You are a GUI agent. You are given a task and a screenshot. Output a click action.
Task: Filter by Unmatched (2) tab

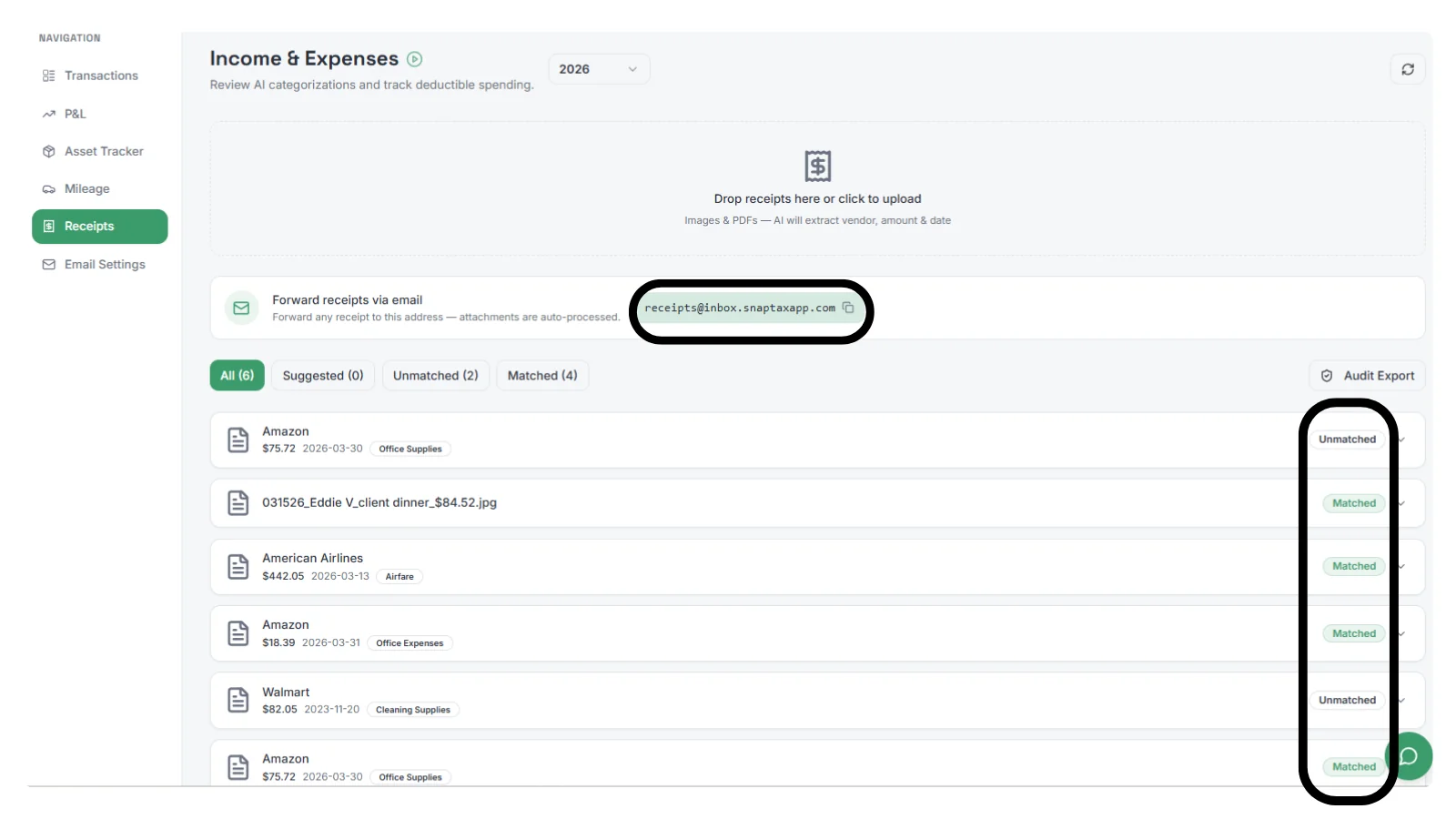point(436,376)
